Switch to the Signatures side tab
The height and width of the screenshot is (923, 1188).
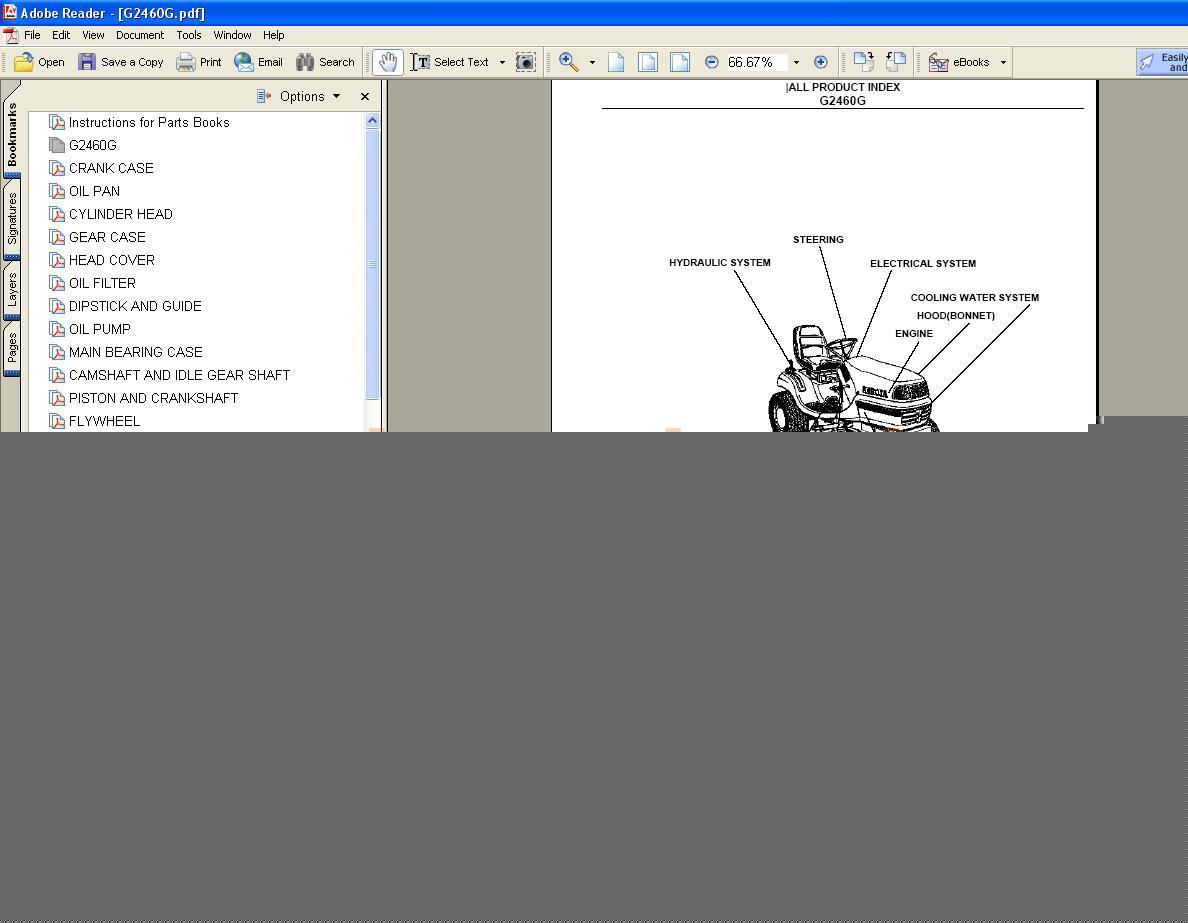[12, 218]
